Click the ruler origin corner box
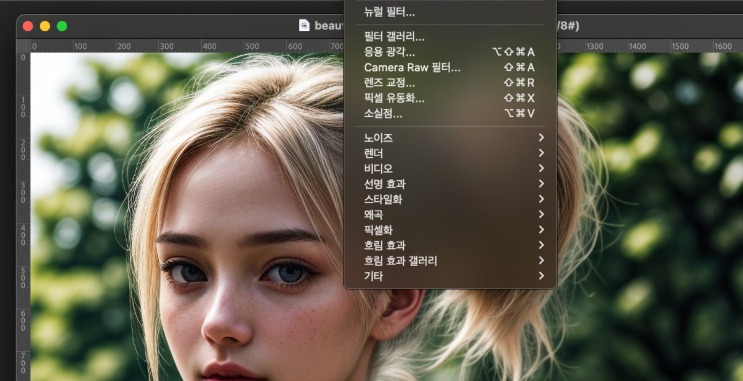The height and width of the screenshot is (381, 743). pyautogui.click(x=23, y=46)
